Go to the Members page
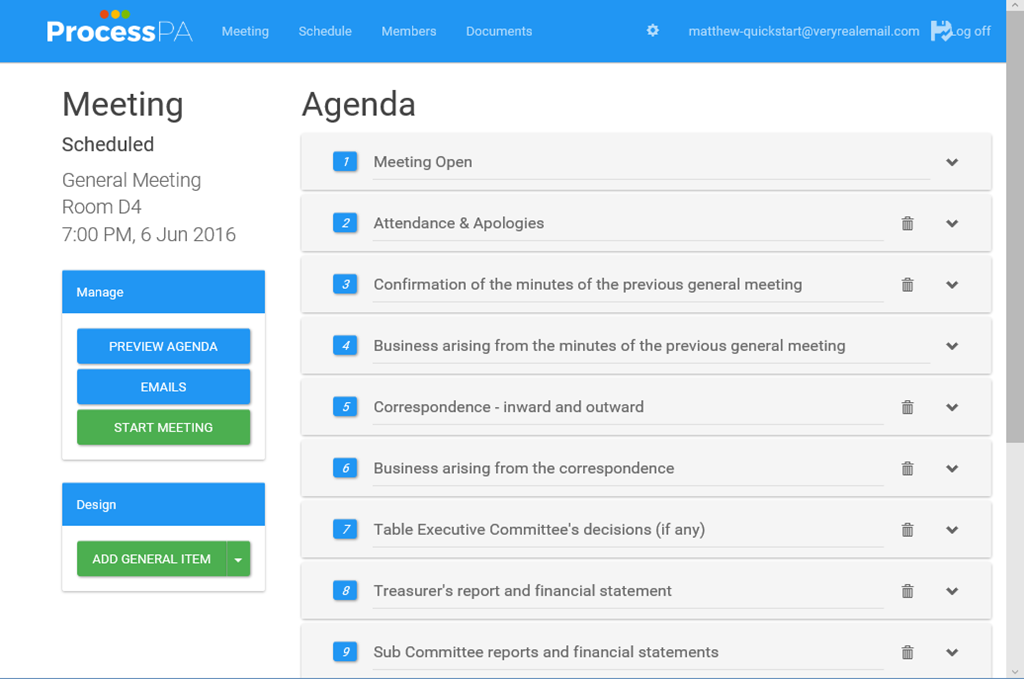The width and height of the screenshot is (1024, 679). 408,31
